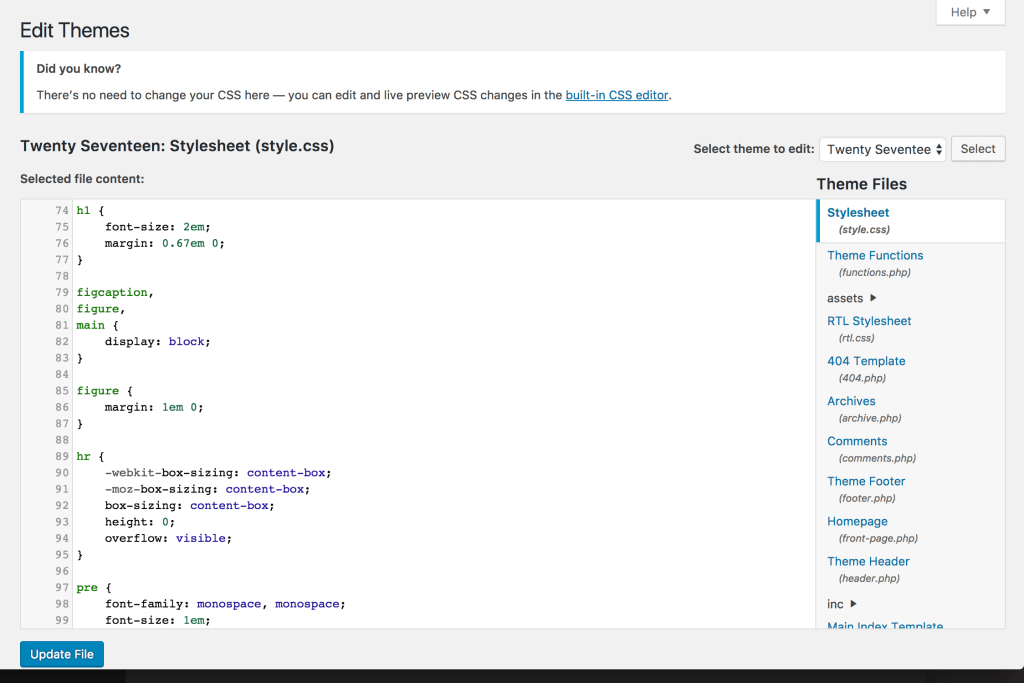
Task: Open the Theme Footer file
Action: (866, 481)
